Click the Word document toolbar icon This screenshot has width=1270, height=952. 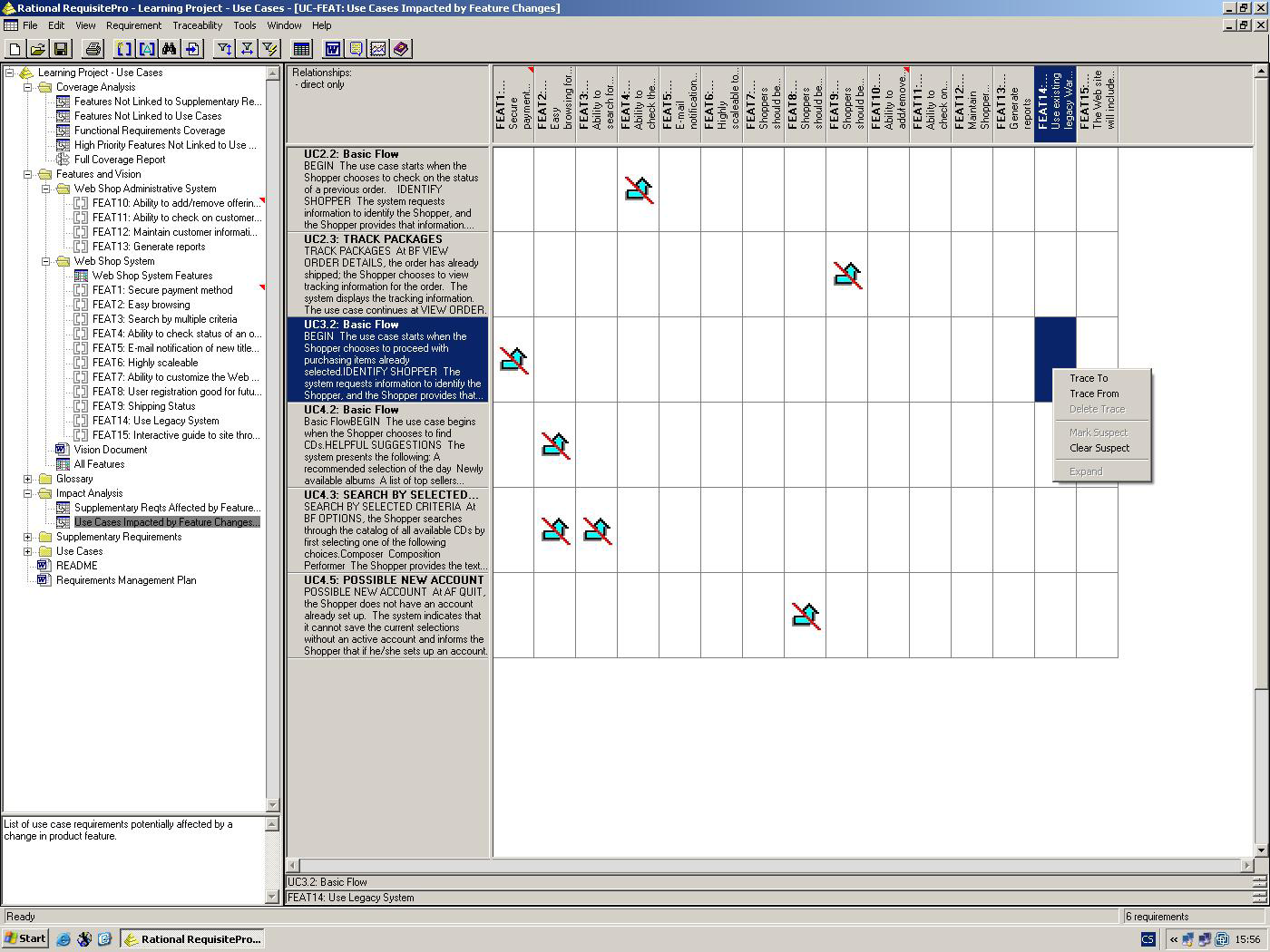pos(333,49)
